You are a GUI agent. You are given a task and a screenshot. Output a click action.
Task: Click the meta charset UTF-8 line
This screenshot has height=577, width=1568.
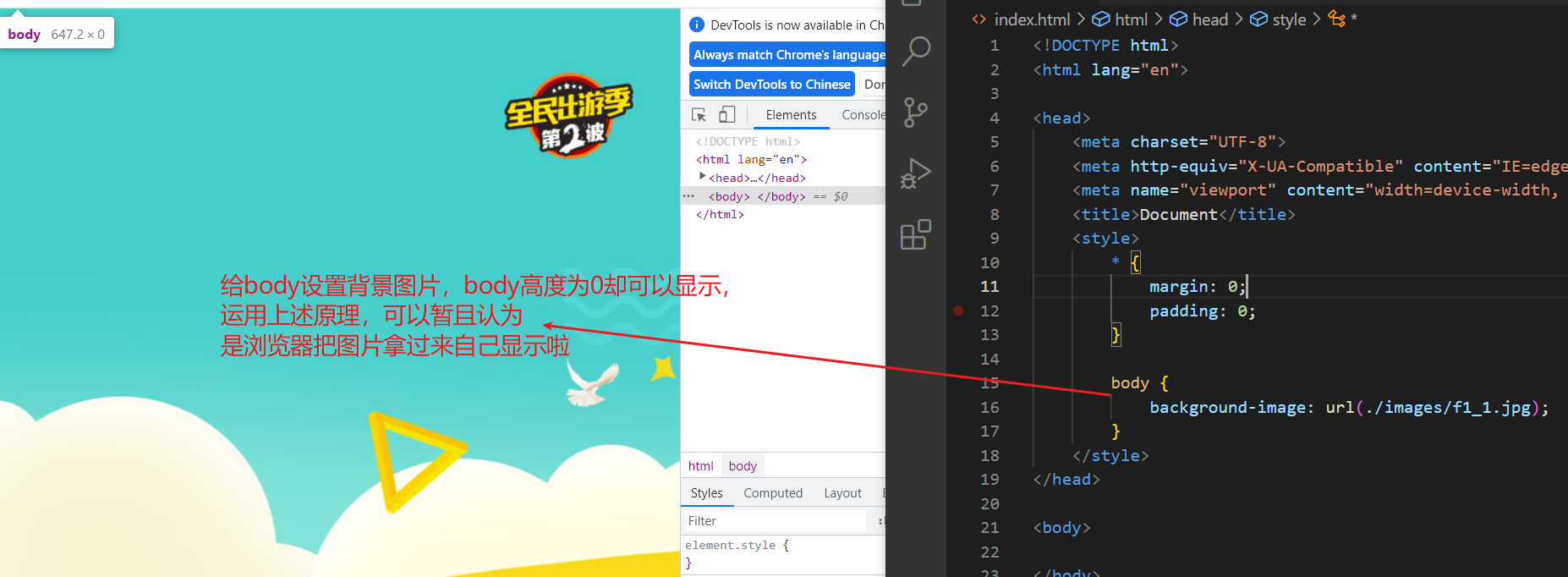(1179, 142)
